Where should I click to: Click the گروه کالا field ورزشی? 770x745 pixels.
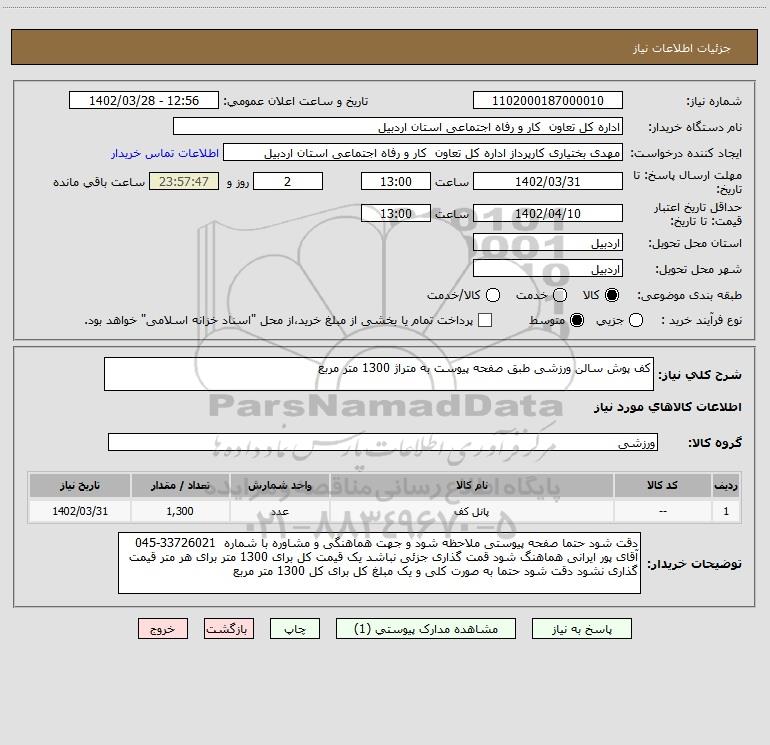pos(383,442)
